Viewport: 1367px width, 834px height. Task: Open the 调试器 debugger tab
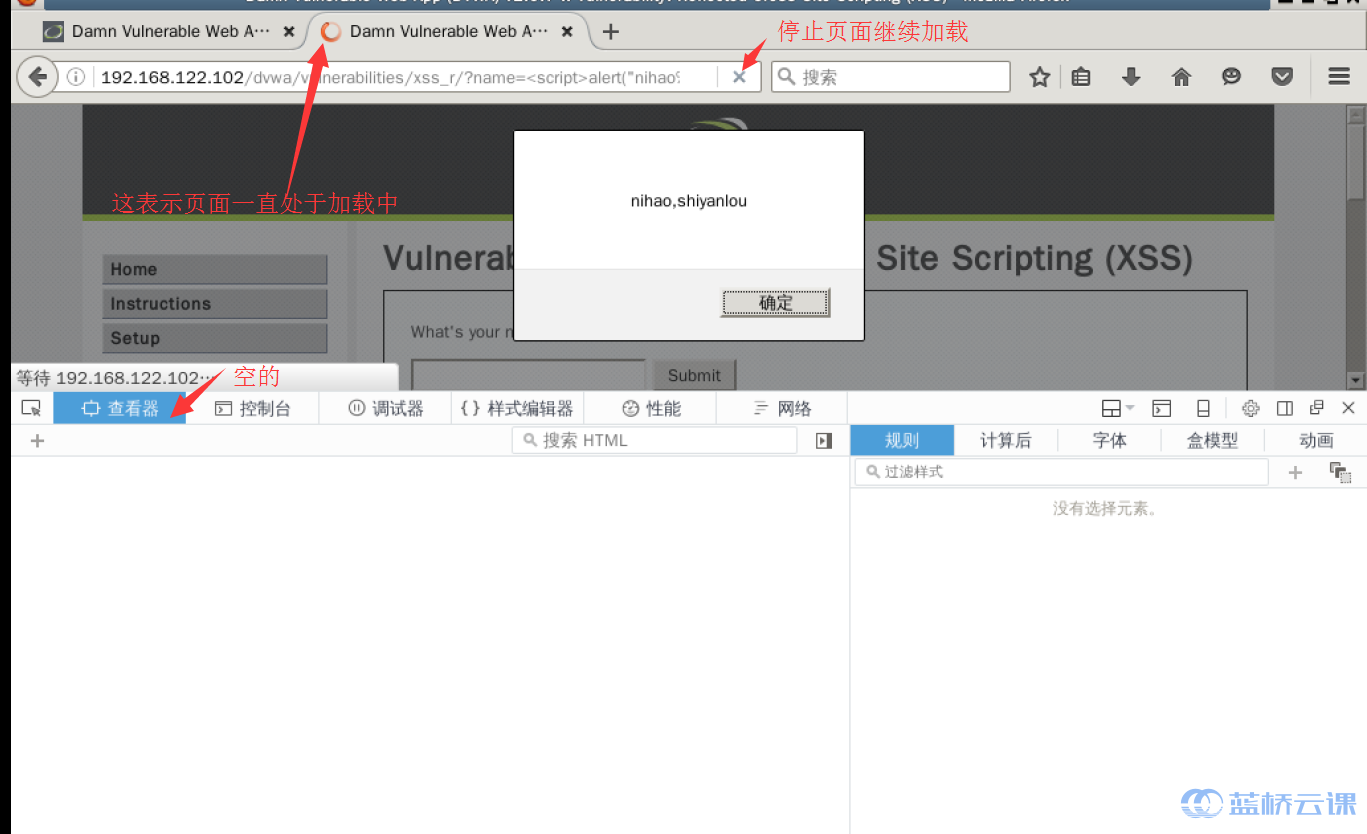coord(385,408)
